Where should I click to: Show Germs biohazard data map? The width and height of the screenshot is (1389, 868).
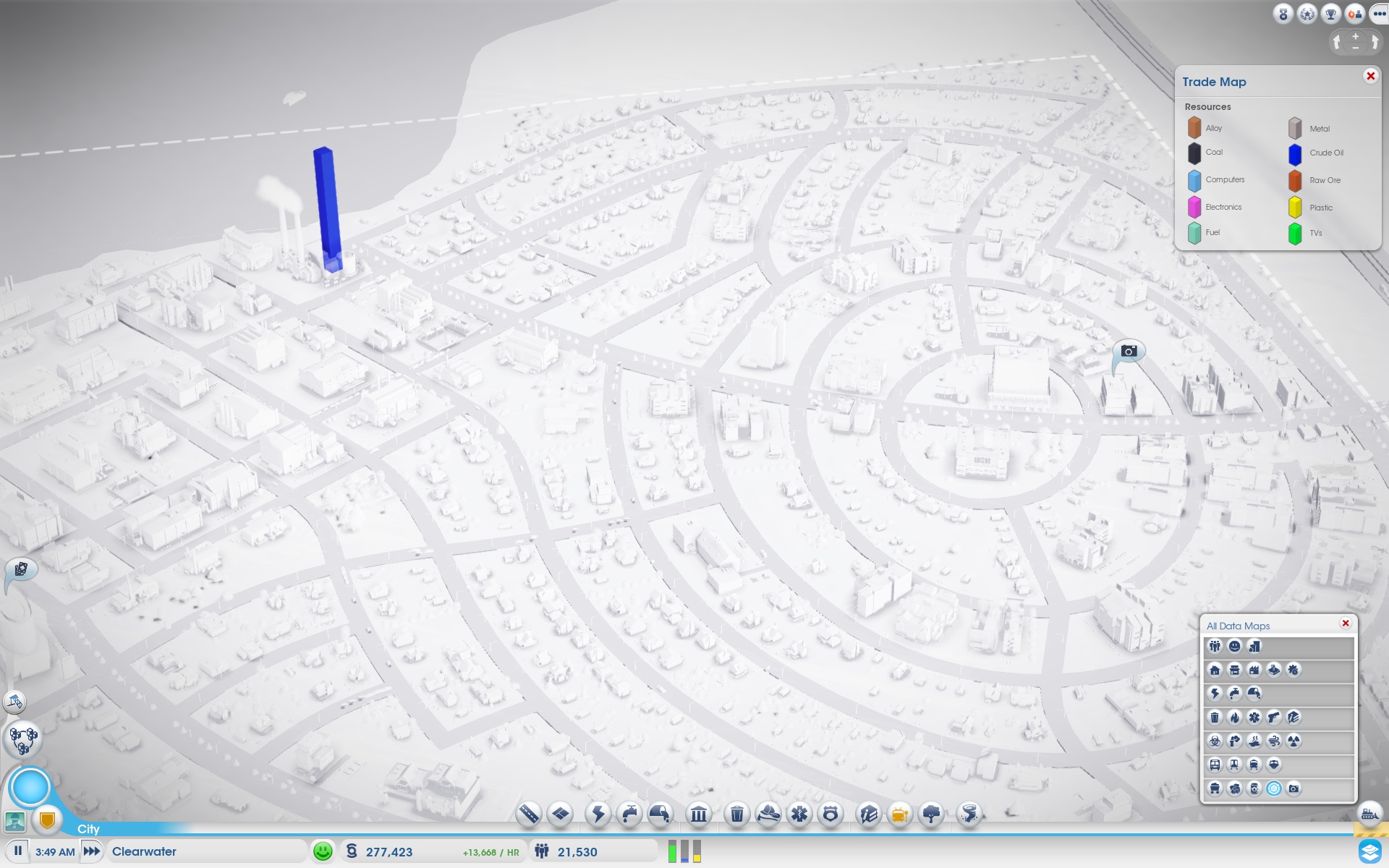pyautogui.click(x=1215, y=741)
